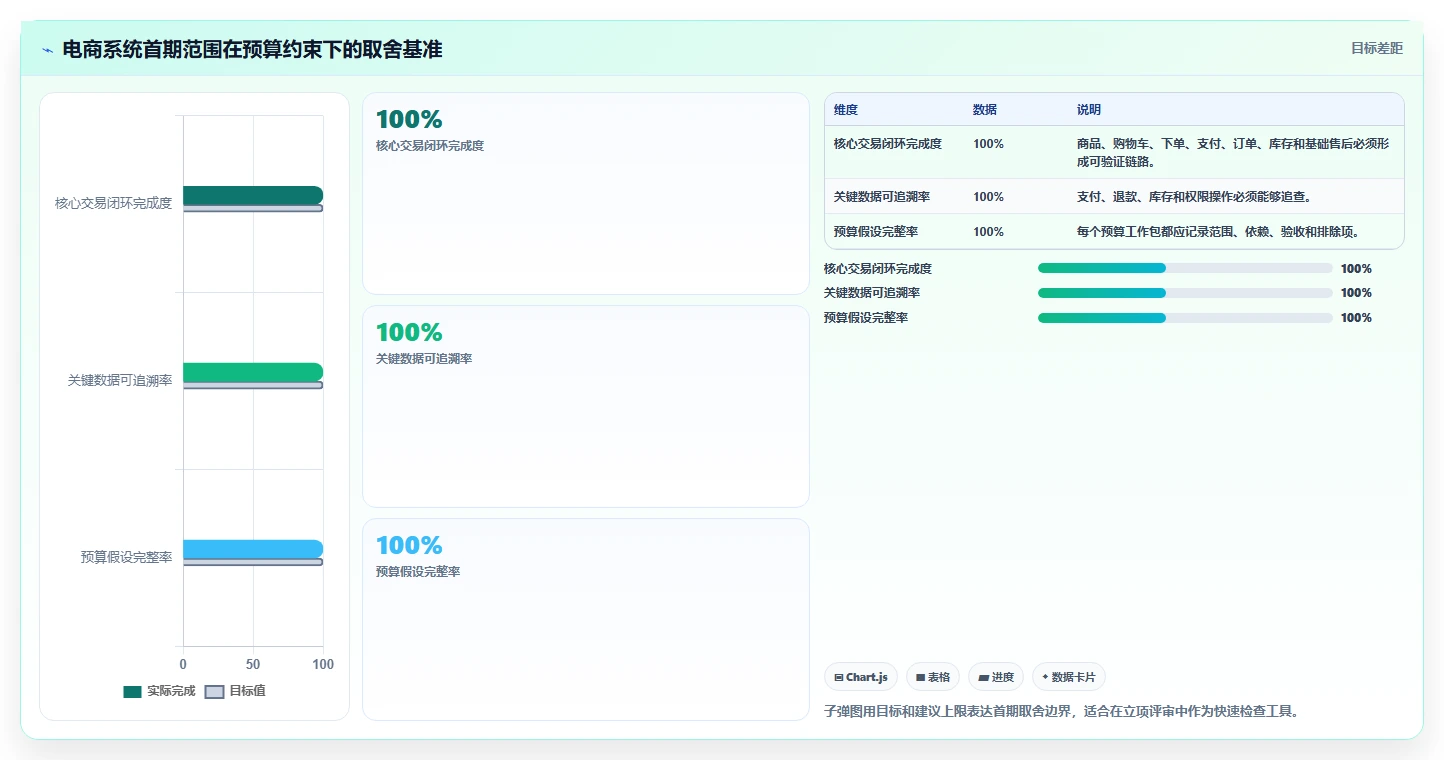Click the description starting with 商品、购物车
The image size is (1444, 760).
click(x=1233, y=153)
